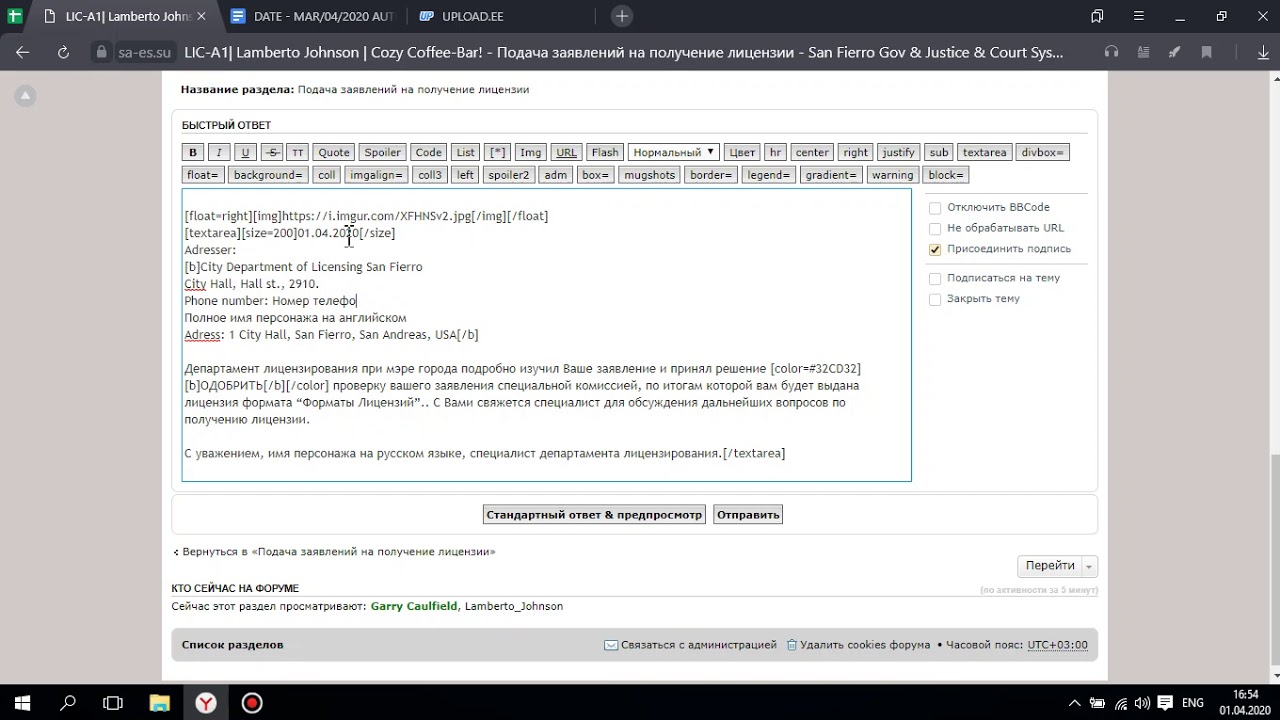
Task: Insert the hr horizontal rule tag
Action: 775,152
